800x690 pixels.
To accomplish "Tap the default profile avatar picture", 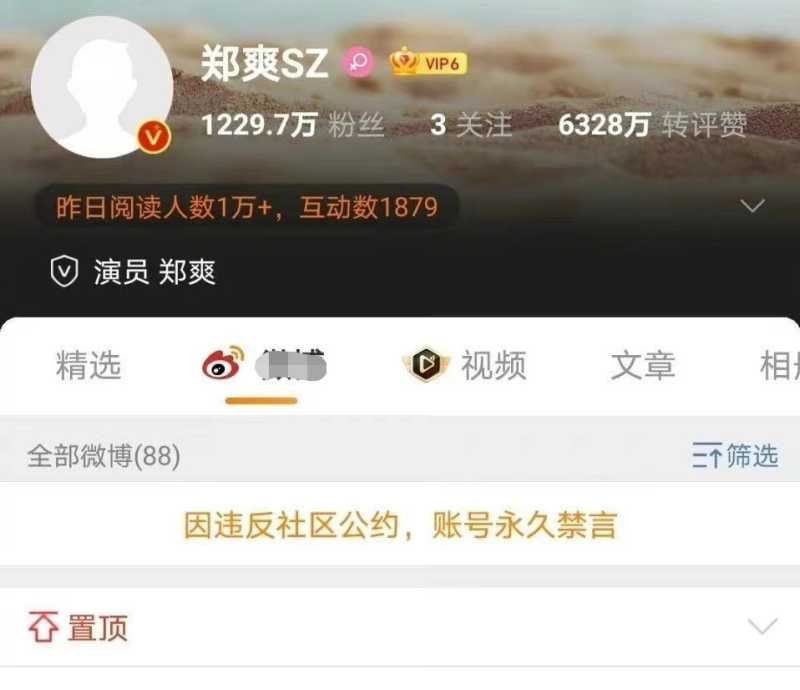I will point(102,87).
